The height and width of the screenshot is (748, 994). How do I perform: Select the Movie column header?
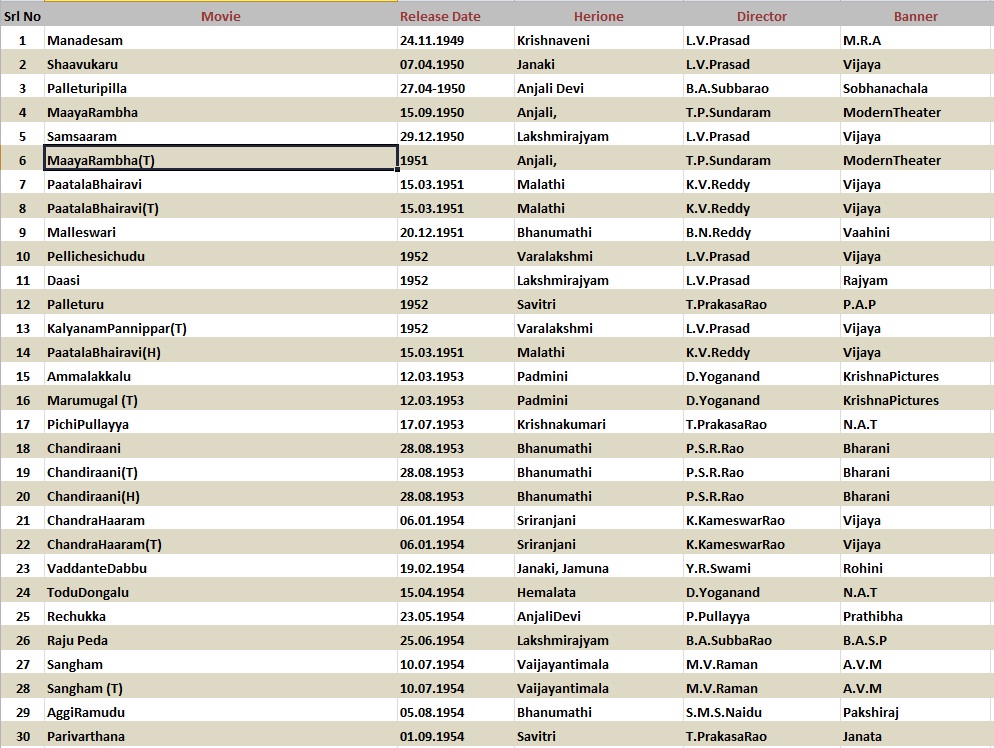tap(221, 16)
